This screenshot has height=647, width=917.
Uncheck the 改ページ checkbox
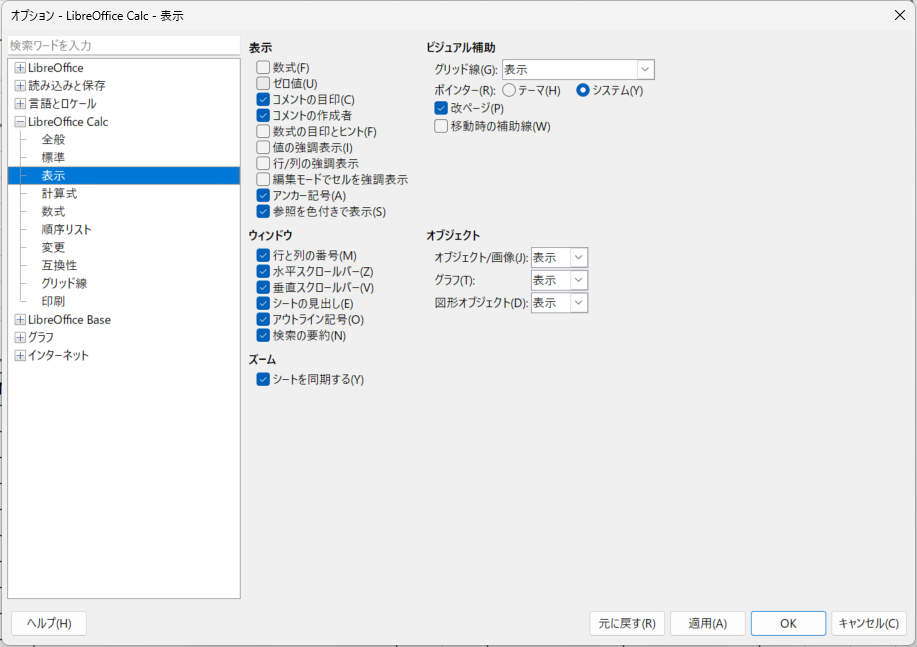pos(441,108)
